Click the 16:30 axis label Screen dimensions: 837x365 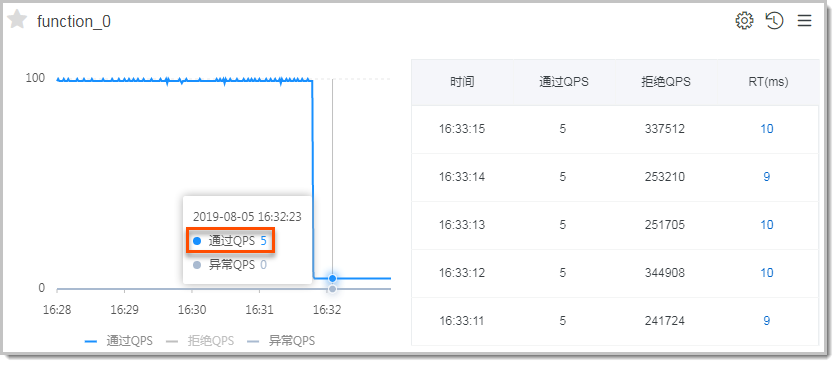[192, 310]
